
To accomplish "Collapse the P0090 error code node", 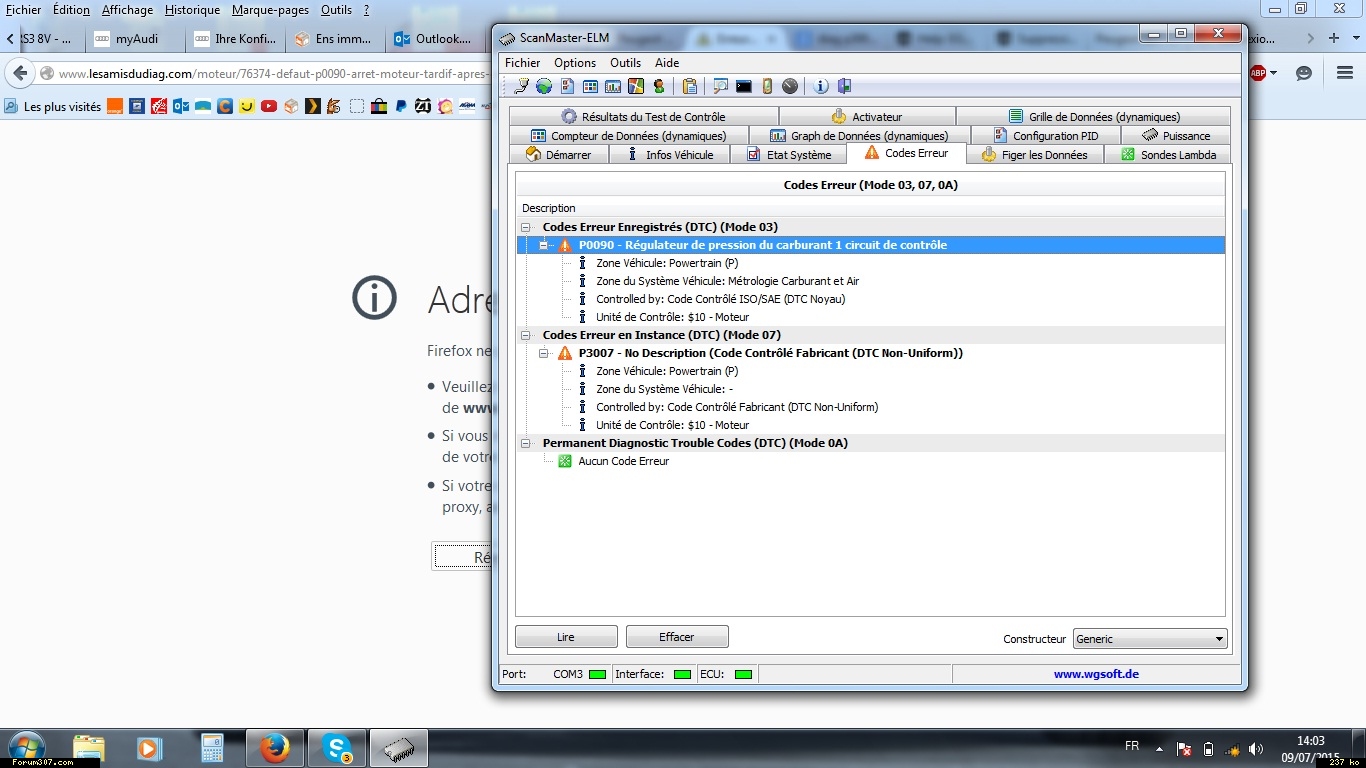I will (544, 245).
